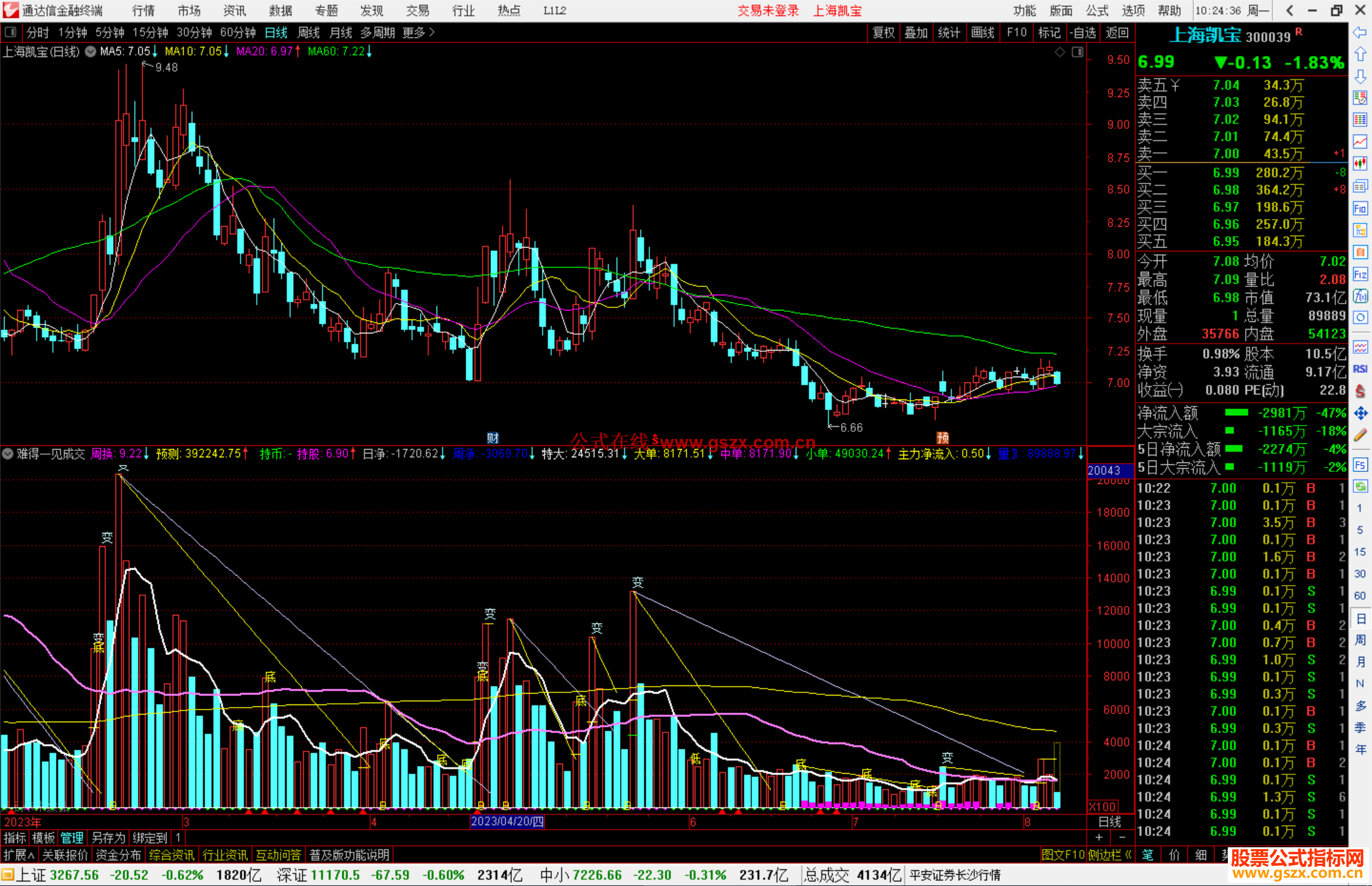Click the MA20 magenta legend label
Screen dimensions: 1372x886
(x=264, y=51)
